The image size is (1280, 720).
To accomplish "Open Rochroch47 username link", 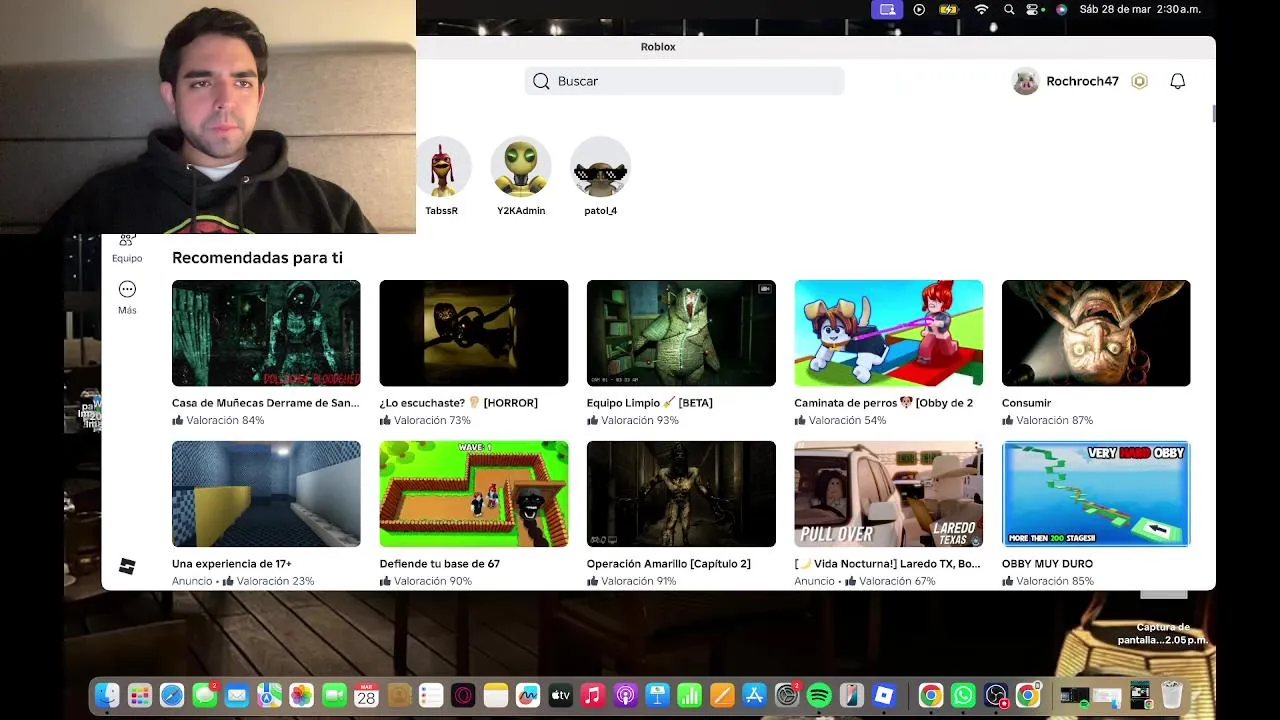I will (x=1082, y=81).
